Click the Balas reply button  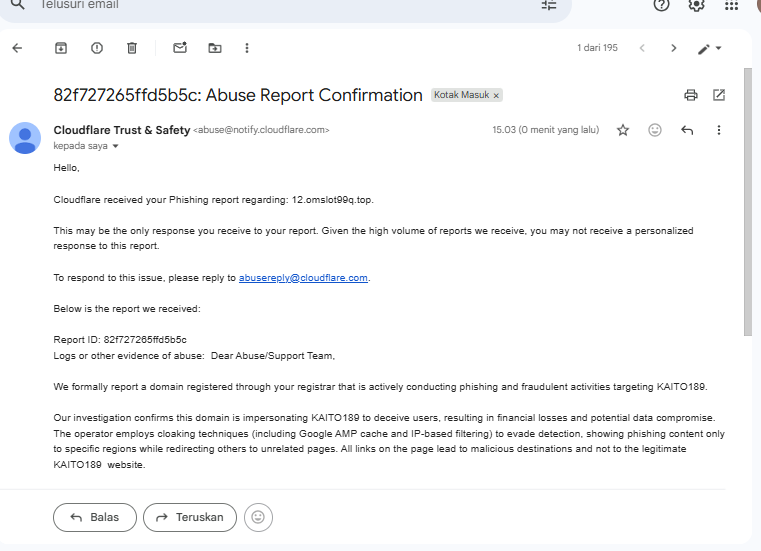(x=95, y=518)
